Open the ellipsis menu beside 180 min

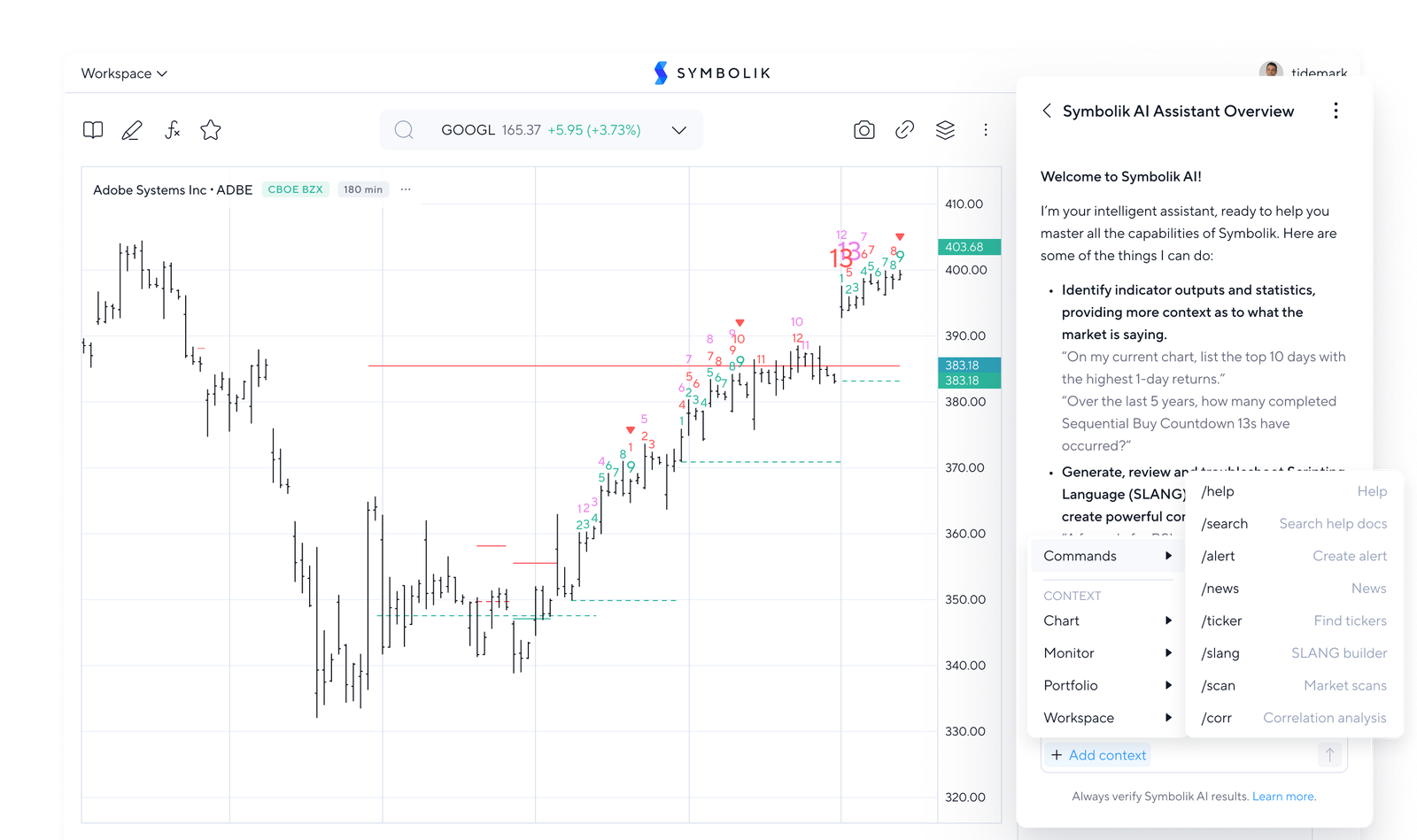[x=406, y=189]
